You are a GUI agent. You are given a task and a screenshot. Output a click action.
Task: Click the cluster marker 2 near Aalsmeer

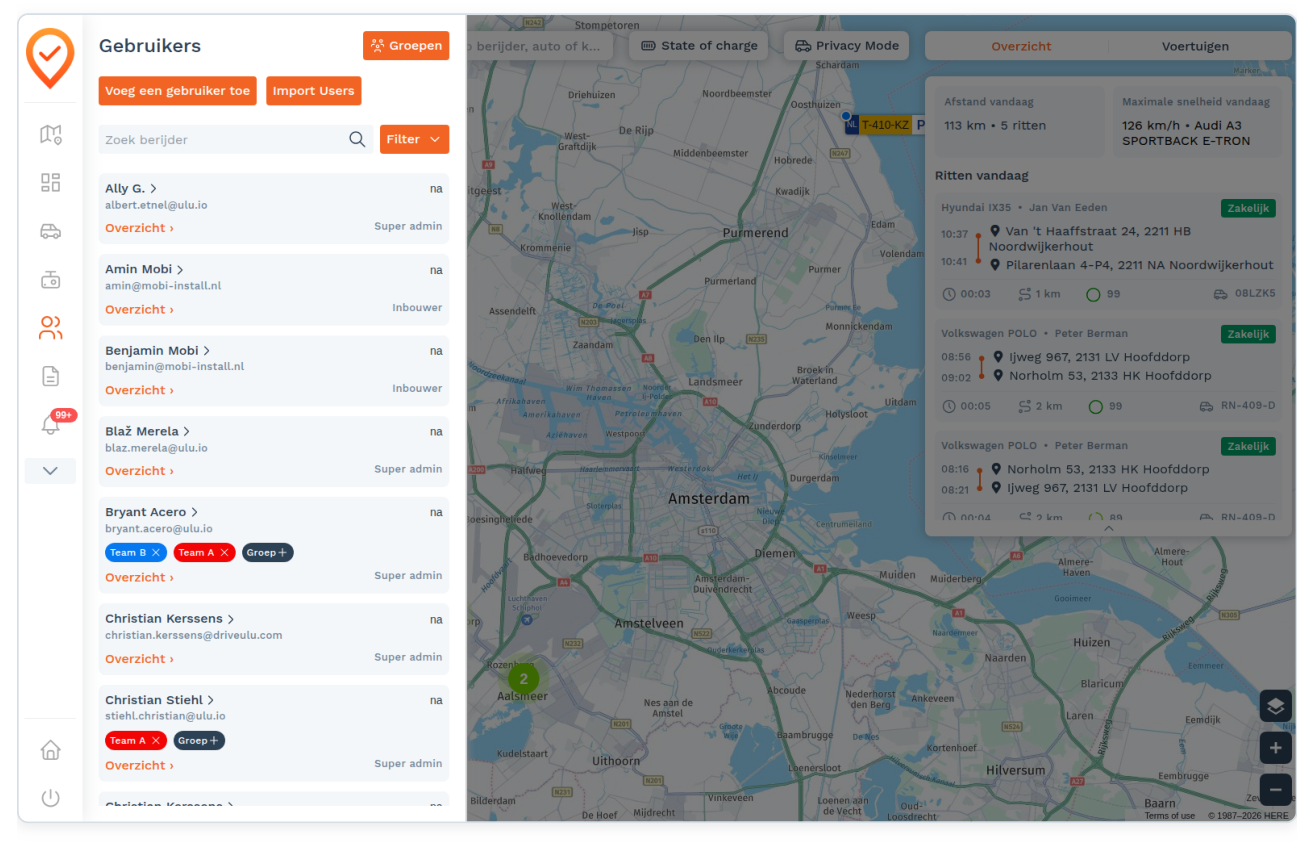523,678
